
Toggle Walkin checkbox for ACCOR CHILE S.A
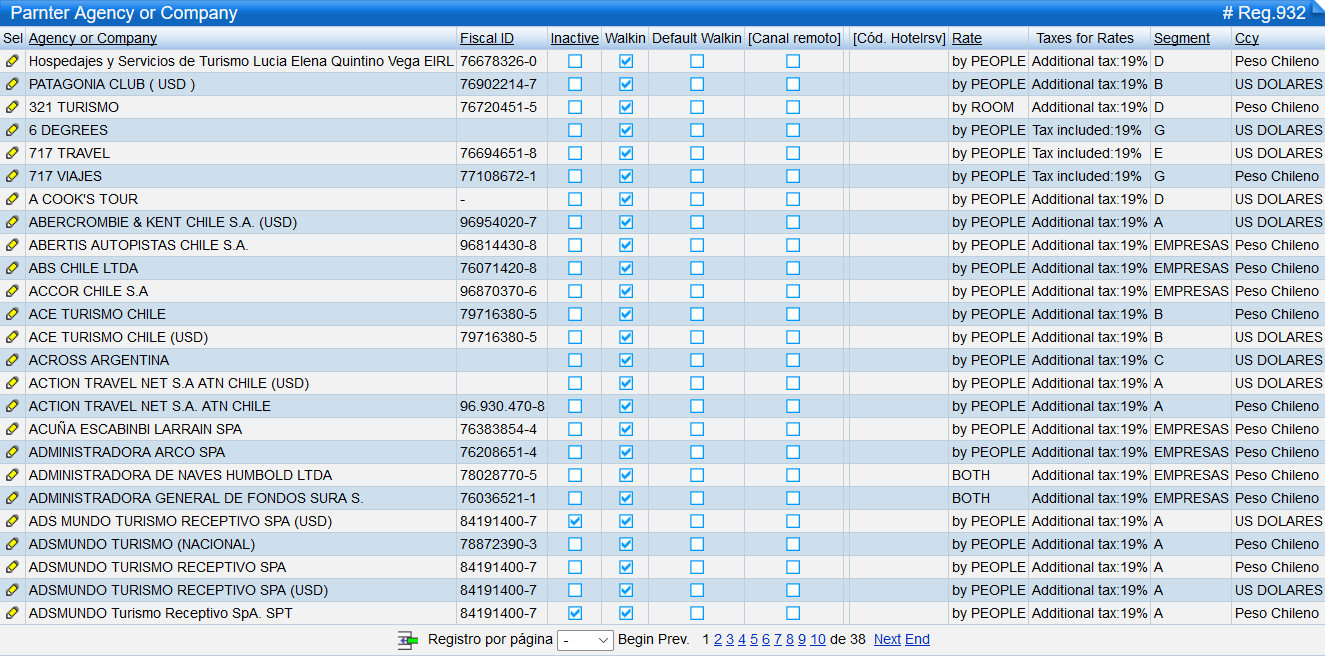(x=626, y=291)
